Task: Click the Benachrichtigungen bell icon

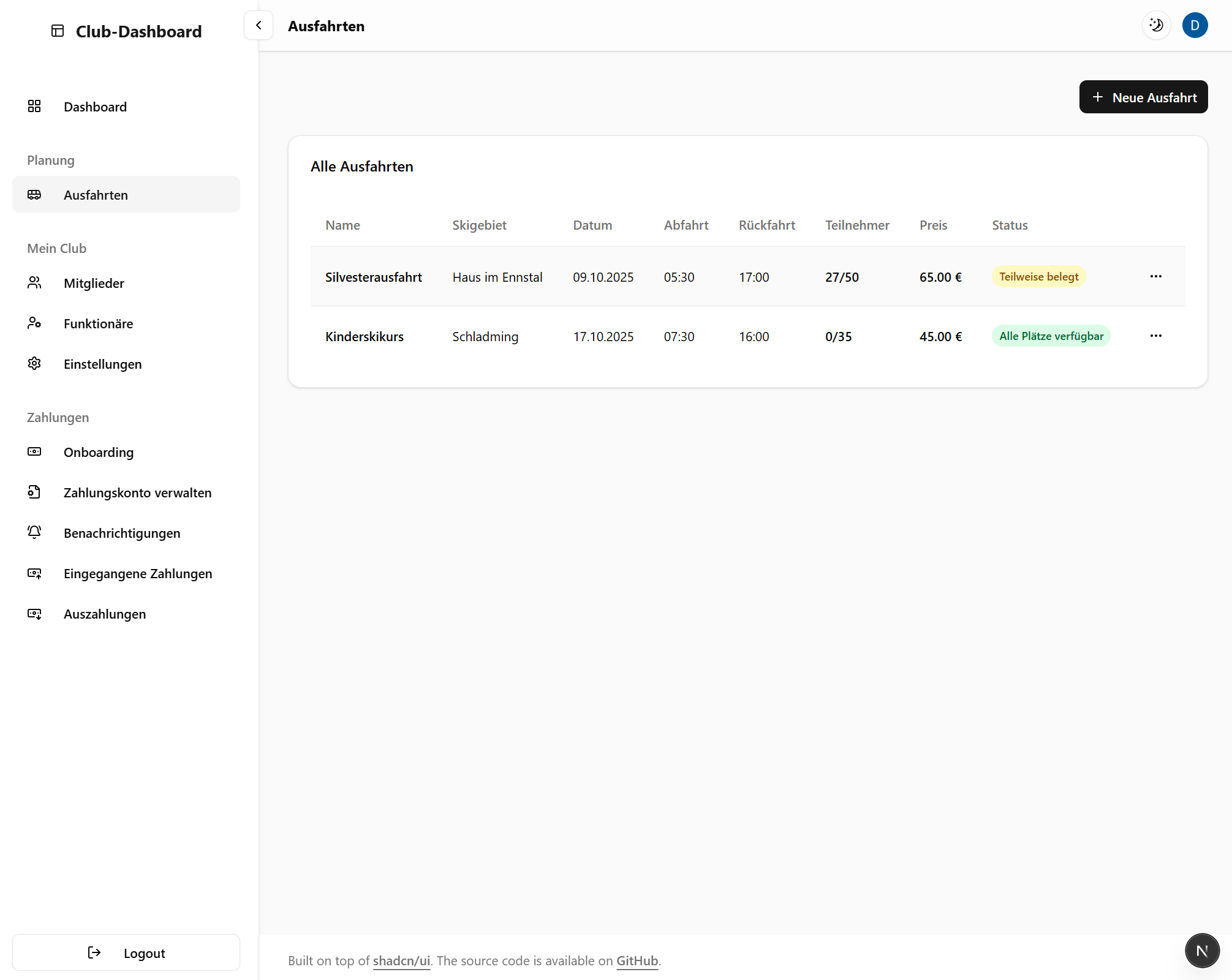Action: tap(34, 533)
